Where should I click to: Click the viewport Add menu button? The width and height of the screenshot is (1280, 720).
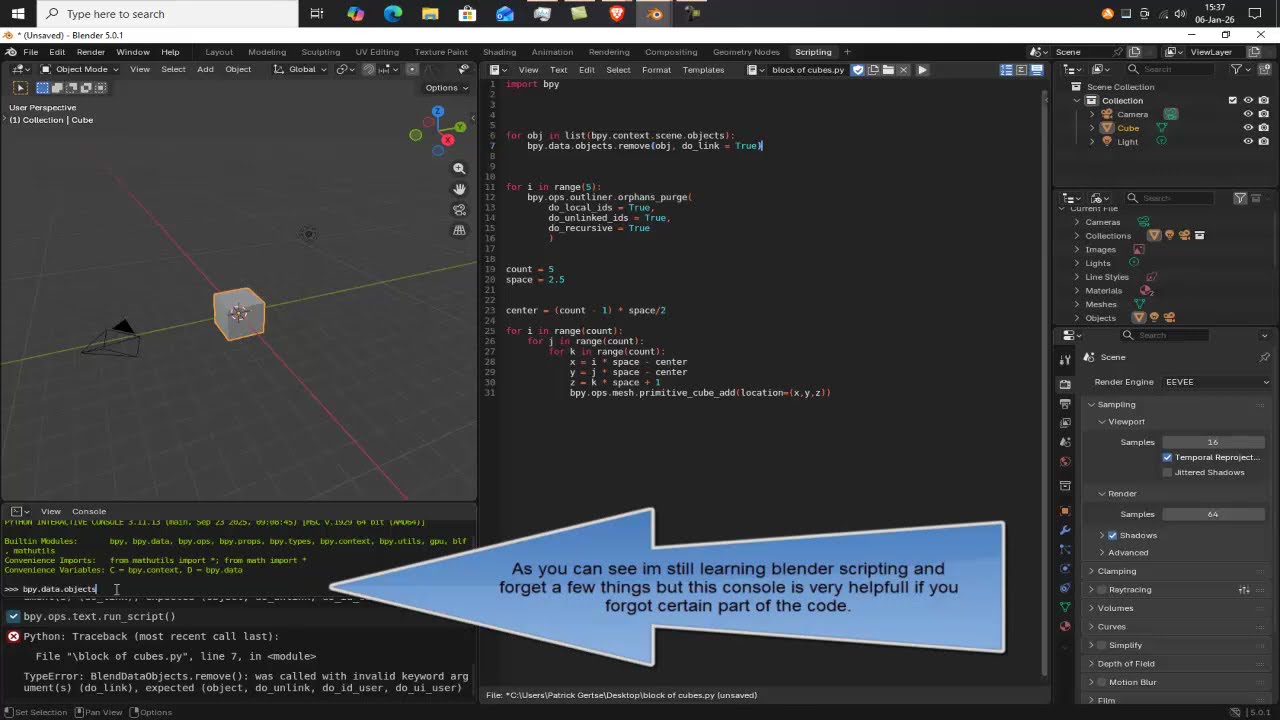tap(205, 69)
